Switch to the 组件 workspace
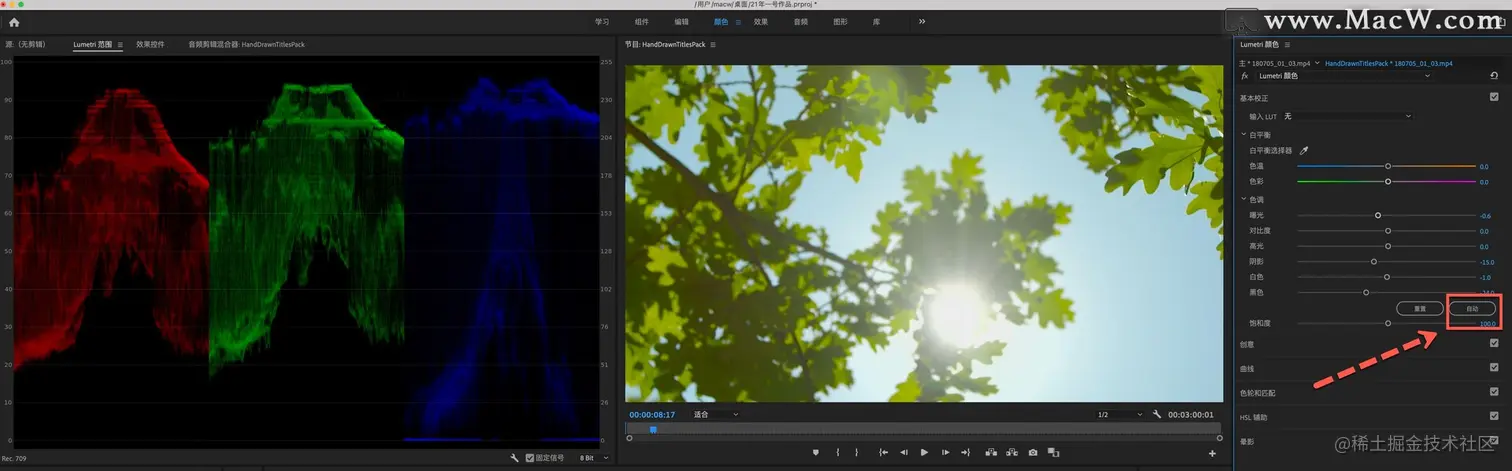This screenshot has width=1512, height=471. point(641,21)
